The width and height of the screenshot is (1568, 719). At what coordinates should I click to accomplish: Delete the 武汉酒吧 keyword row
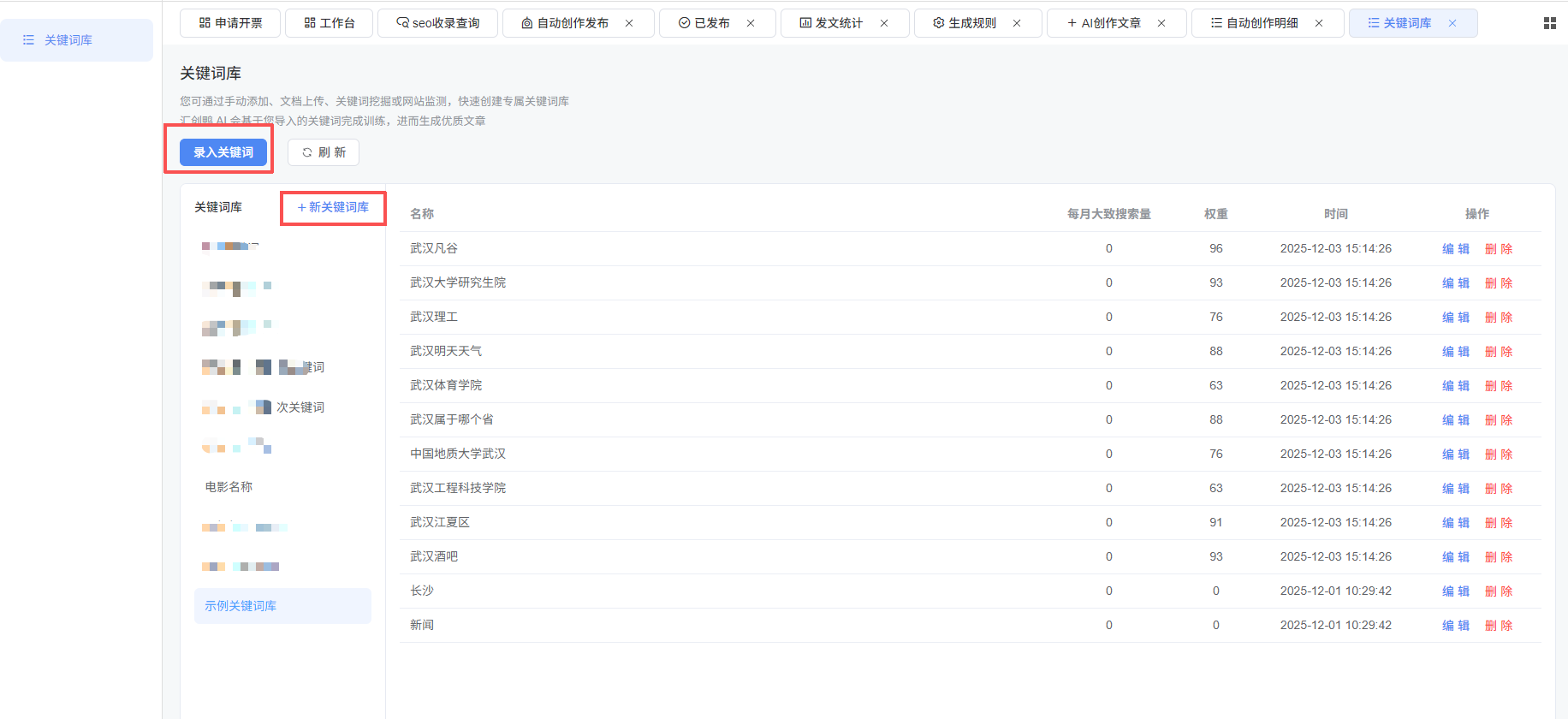pos(1498,557)
